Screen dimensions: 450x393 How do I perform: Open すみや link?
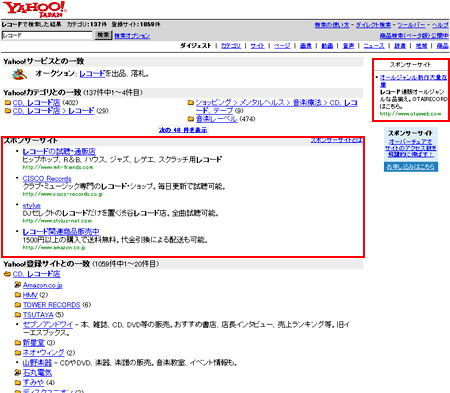tap(33, 383)
